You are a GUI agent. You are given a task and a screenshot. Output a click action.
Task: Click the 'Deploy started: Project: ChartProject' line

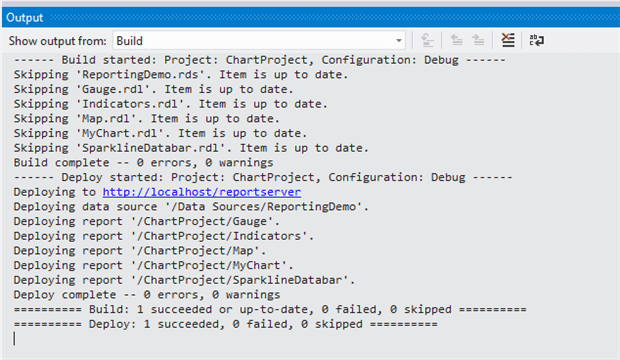(x=263, y=177)
